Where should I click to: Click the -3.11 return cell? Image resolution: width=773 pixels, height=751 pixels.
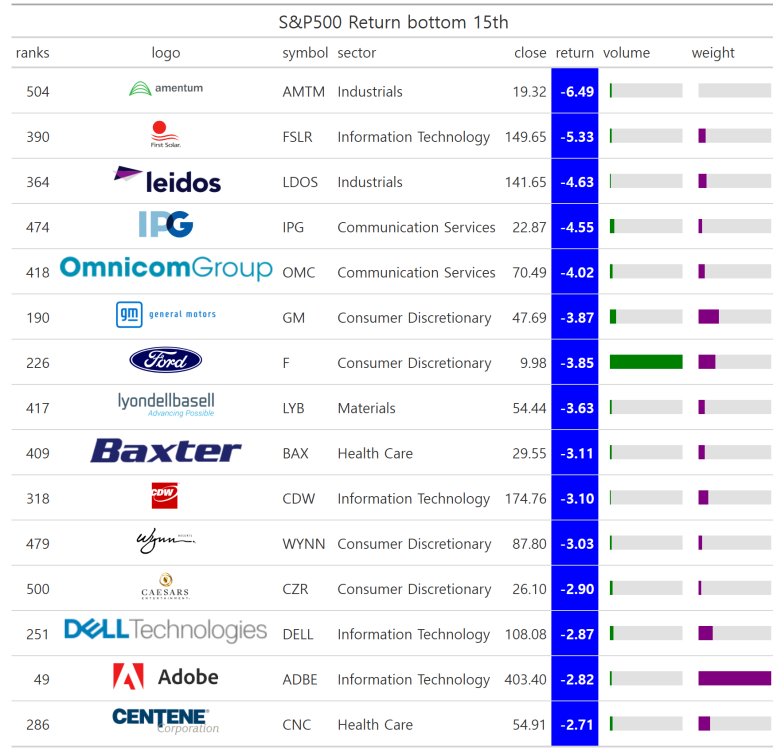(x=575, y=453)
